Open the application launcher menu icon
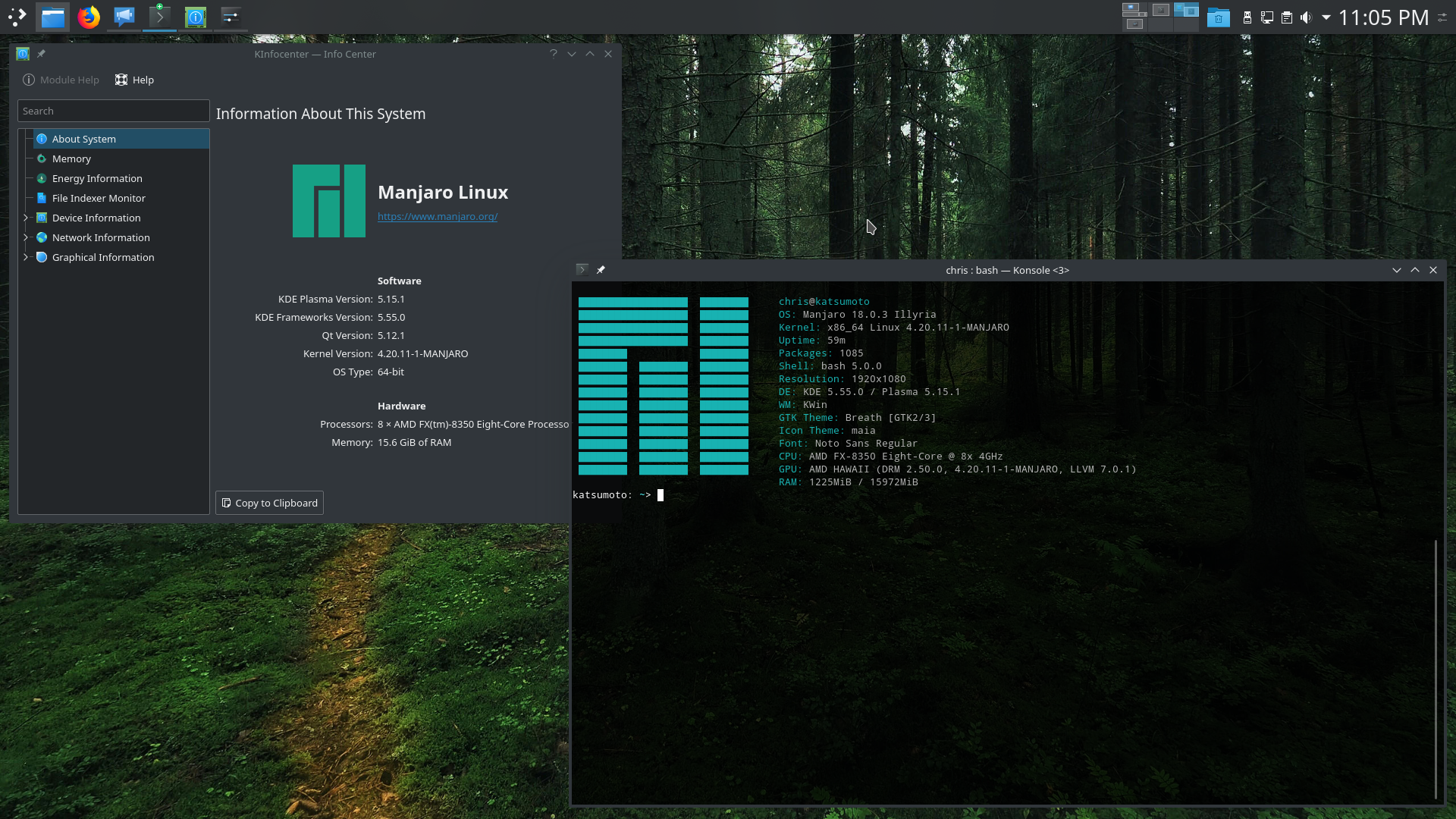This screenshot has width=1456, height=819. click(x=17, y=17)
